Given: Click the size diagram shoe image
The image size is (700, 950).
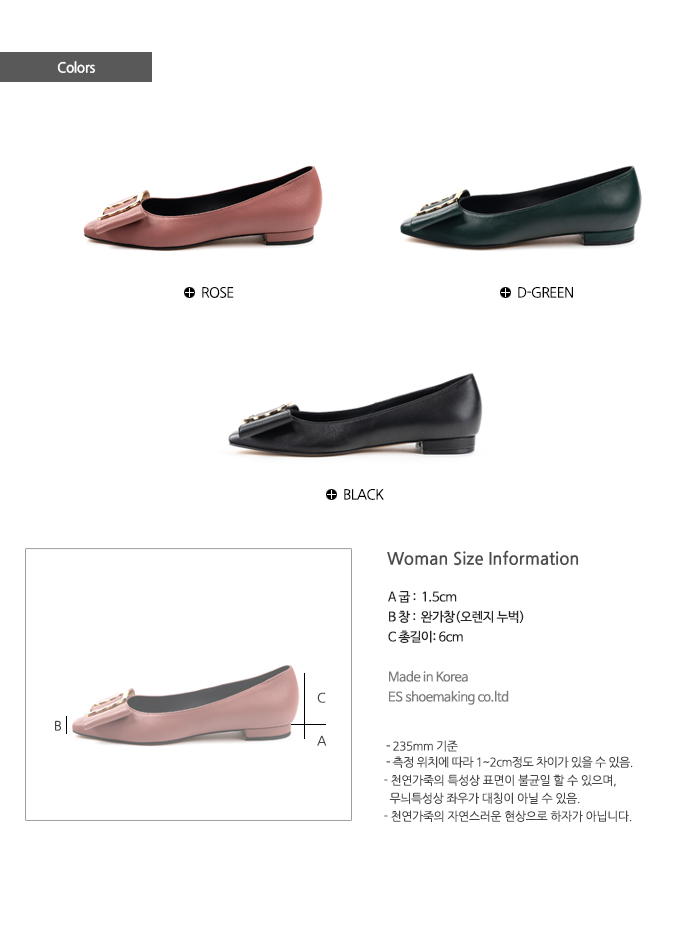Looking at the screenshot, I should coord(185,703).
